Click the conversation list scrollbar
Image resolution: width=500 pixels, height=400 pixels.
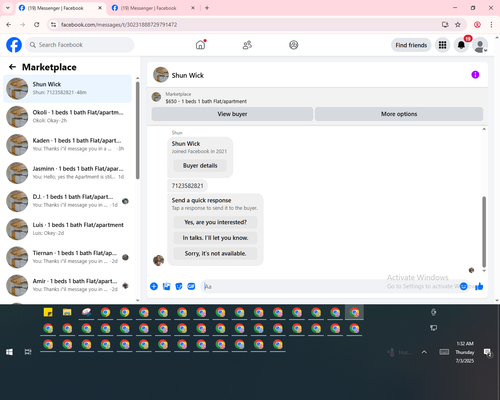coord(137,130)
